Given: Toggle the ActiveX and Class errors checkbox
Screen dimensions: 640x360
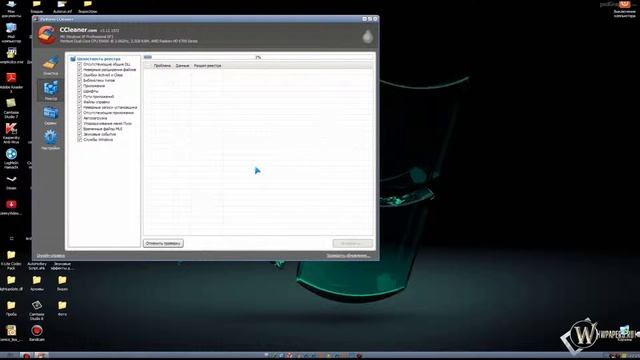Looking at the screenshot, I should click(80, 75).
